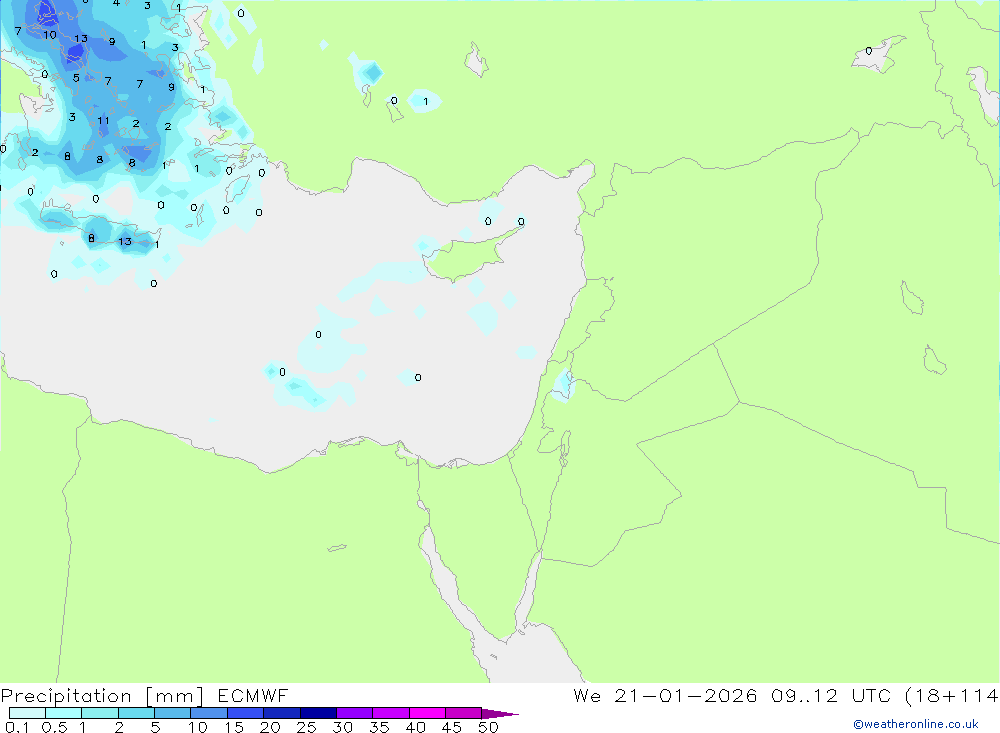Click the "(18+114" forecast run text
Image resolution: width=1000 pixels, height=733 pixels.
tap(952, 695)
